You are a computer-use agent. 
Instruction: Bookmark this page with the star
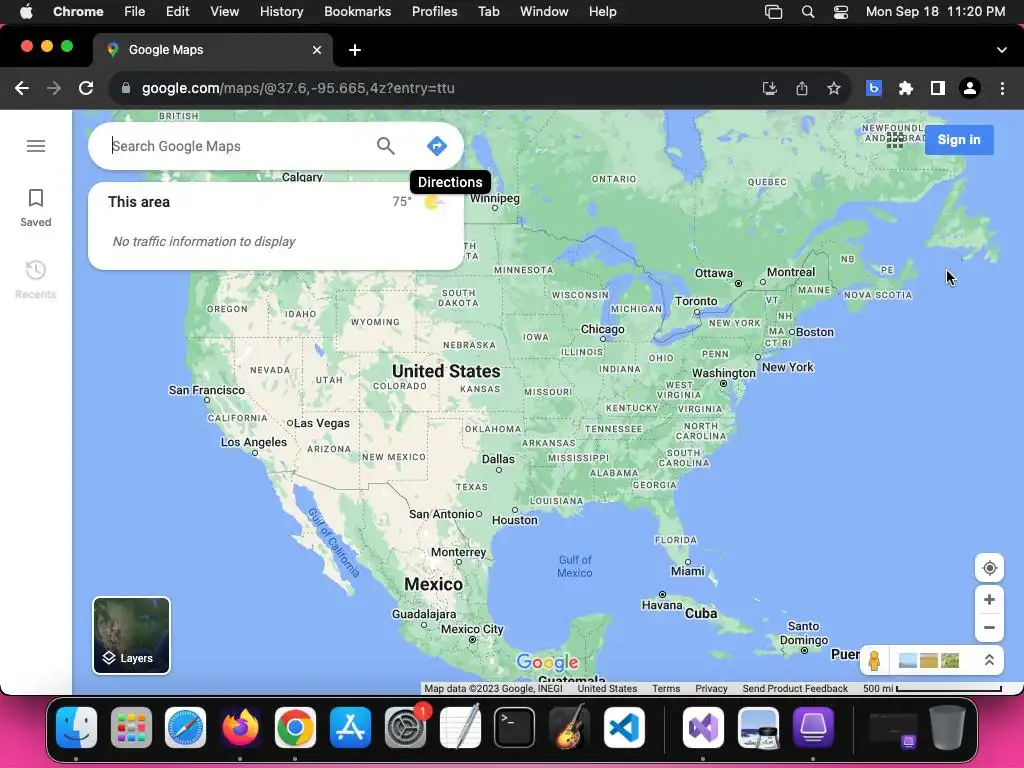pyautogui.click(x=834, y=88)
